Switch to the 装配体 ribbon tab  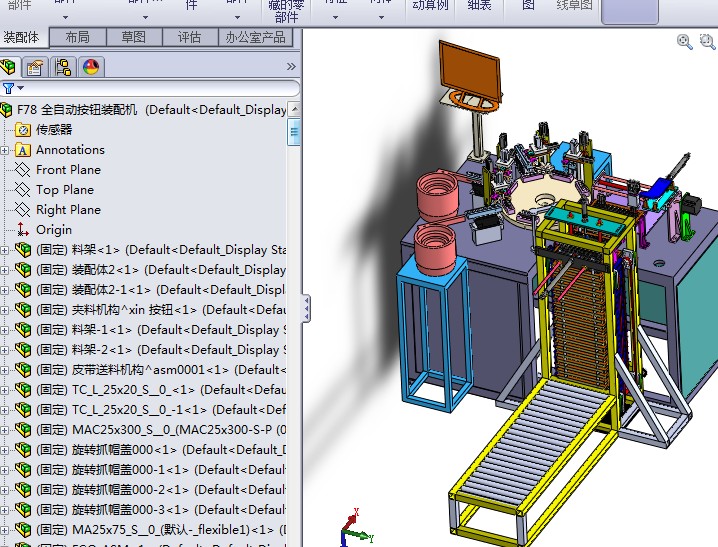pyautogui.click(x=22, y=38)
